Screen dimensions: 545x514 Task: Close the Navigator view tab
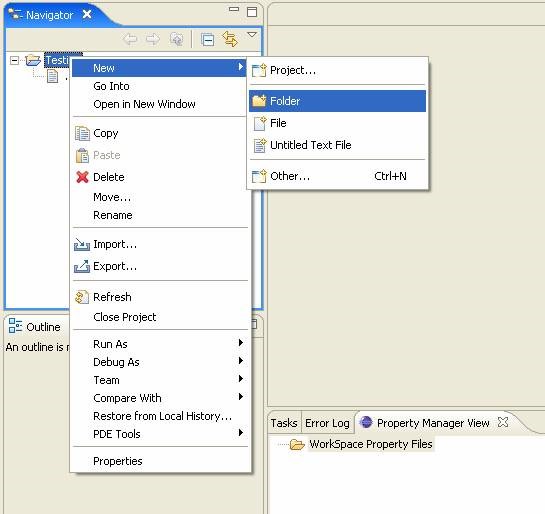click(x=87, y=15)
